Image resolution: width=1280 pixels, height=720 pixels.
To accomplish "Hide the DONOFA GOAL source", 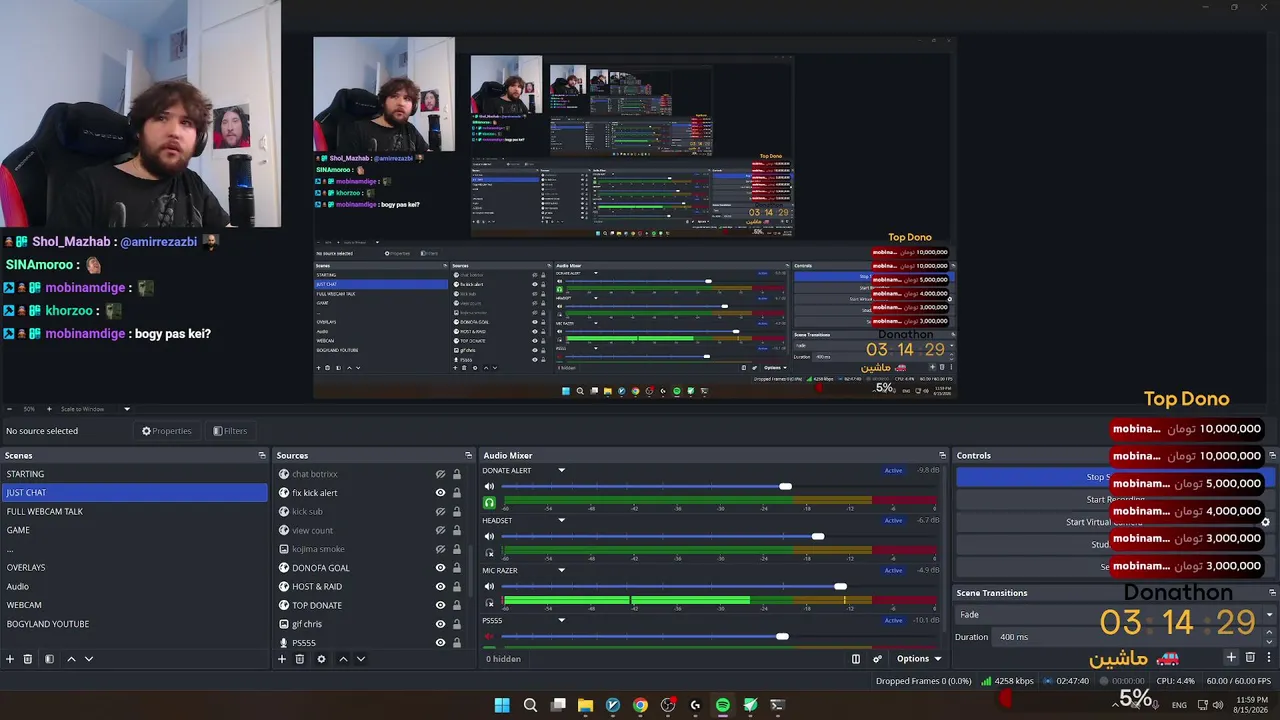I will (x=440, y=568).
